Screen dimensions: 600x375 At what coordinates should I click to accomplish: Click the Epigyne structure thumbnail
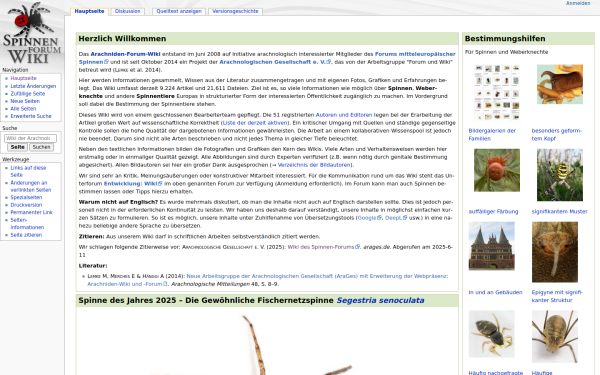[x=554, y=252]
